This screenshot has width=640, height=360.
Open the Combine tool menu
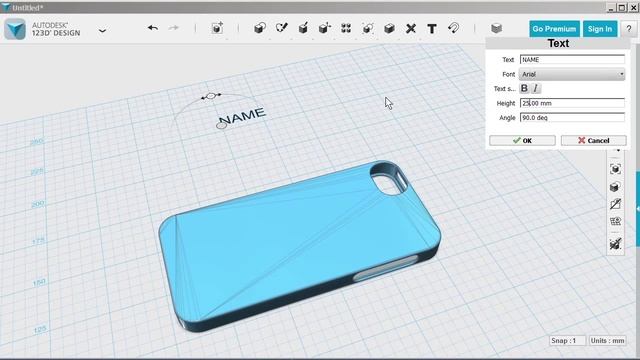click(x=389, y=28)
